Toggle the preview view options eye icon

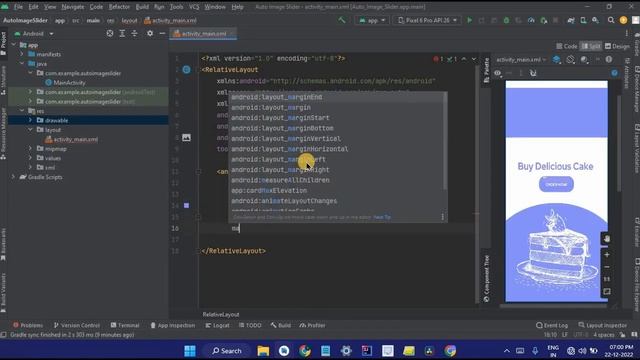point(498,73)
